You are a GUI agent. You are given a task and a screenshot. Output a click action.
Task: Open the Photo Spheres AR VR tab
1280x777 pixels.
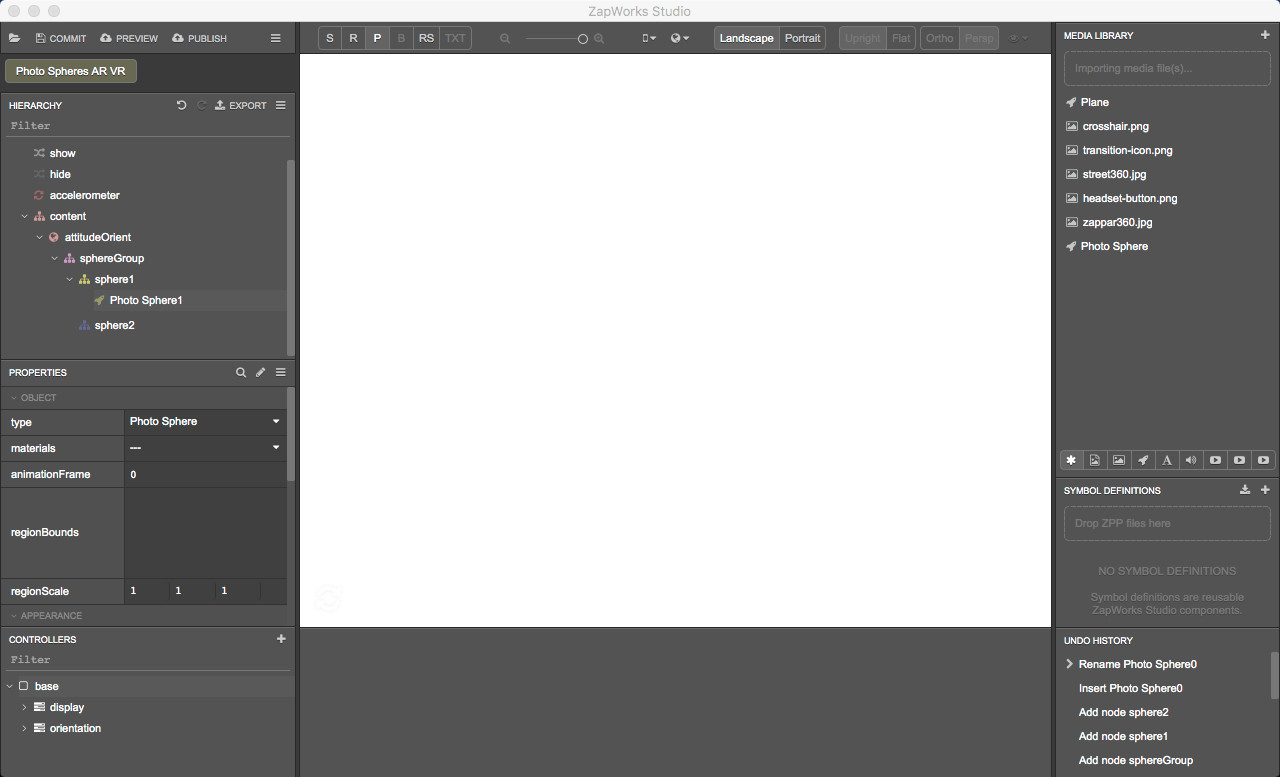point(71,72)
